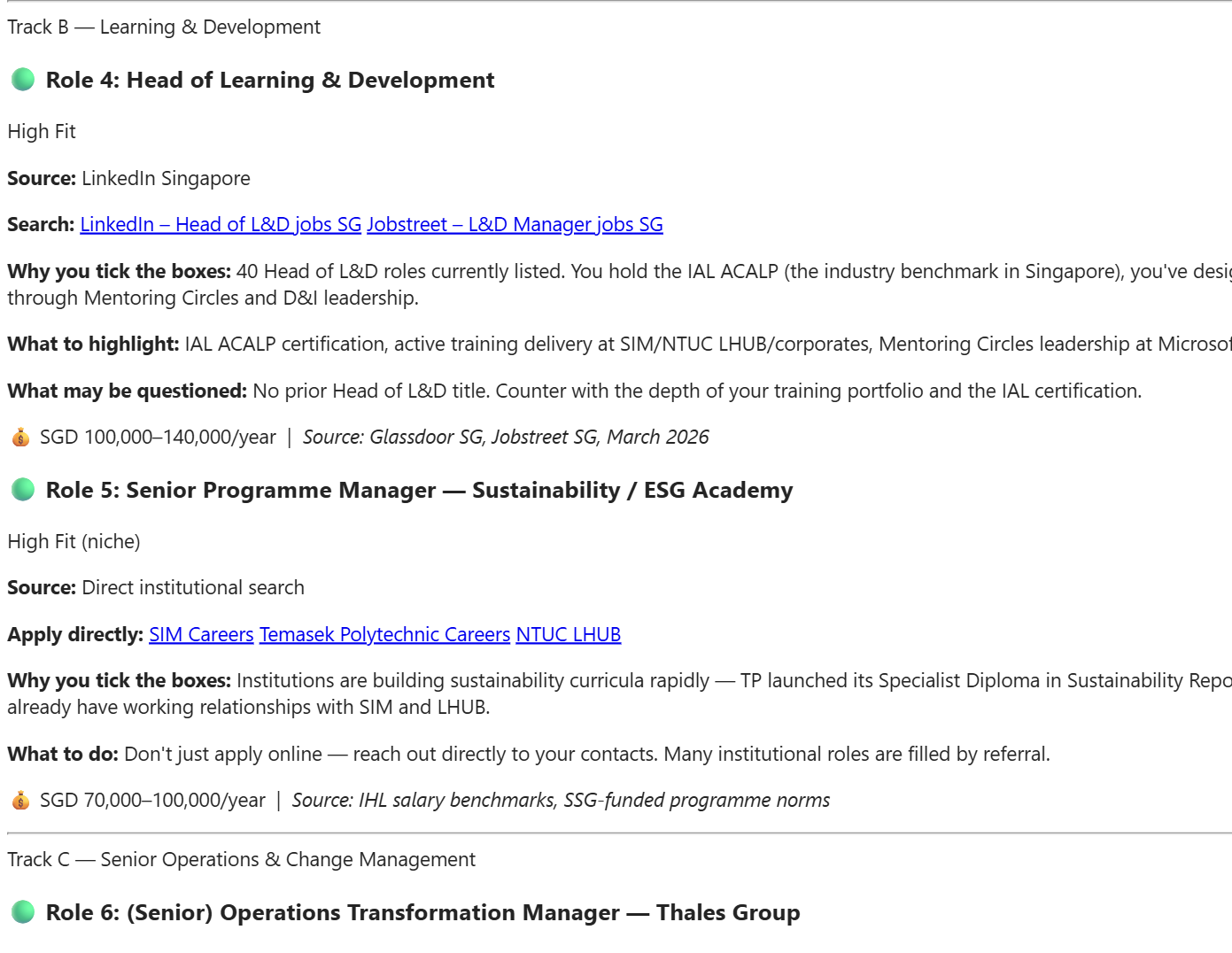
Task: Click the 'SGD 100,000–140,000/year' salary text
Action: coord(158,437)
